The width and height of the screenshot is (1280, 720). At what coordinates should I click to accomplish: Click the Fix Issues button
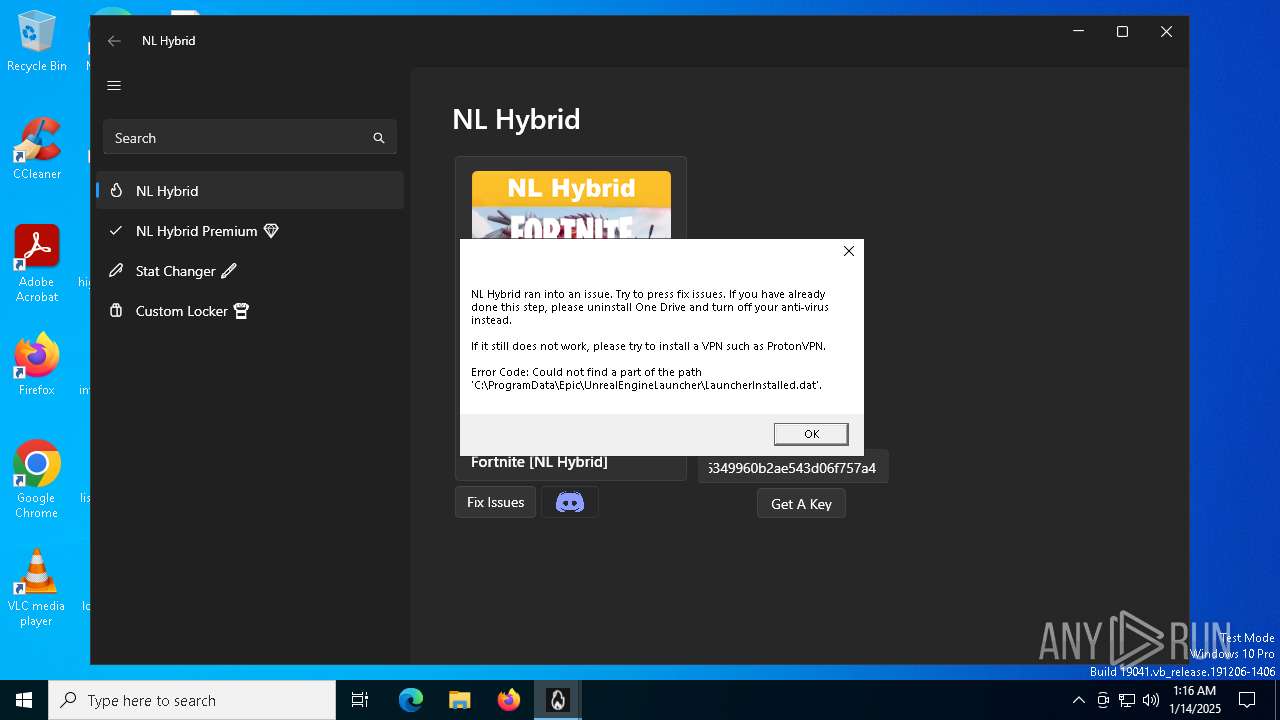(496, 502)
